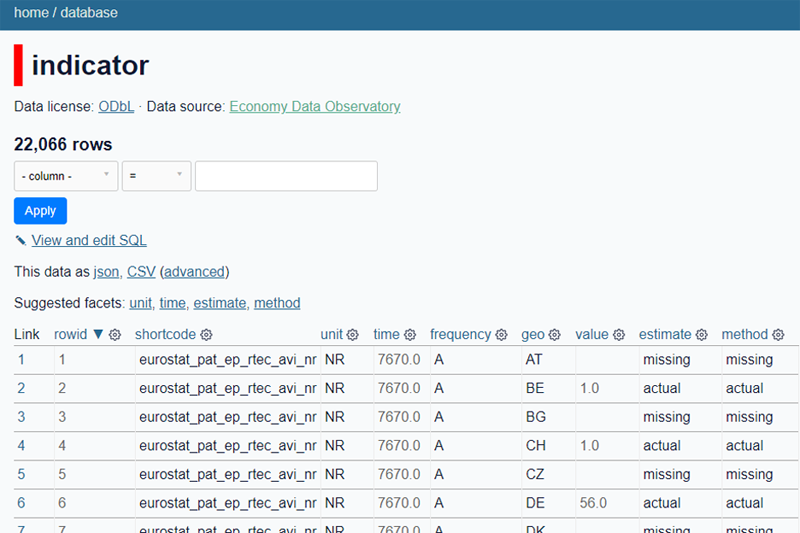Sort by the geo column header
The image size is (800, 533).
[x=533, y=335]
